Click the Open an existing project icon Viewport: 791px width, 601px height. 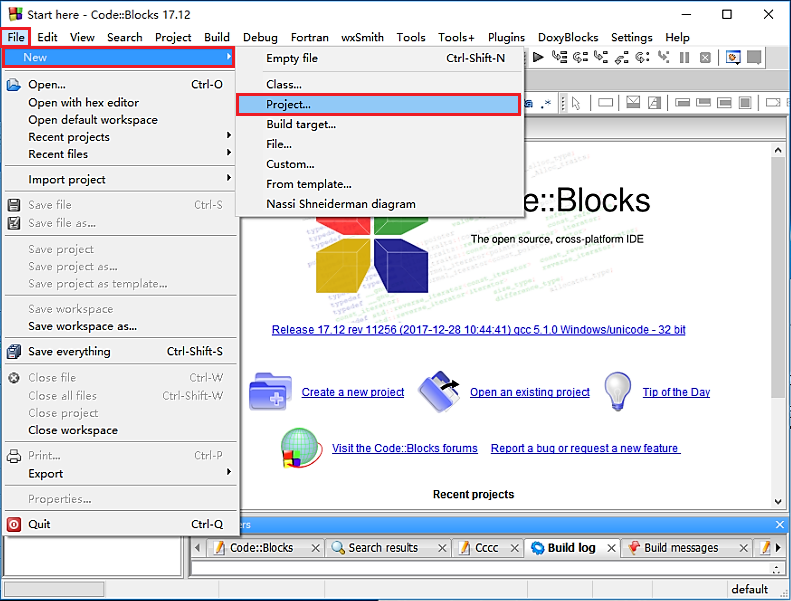click(x=438, y=392)
